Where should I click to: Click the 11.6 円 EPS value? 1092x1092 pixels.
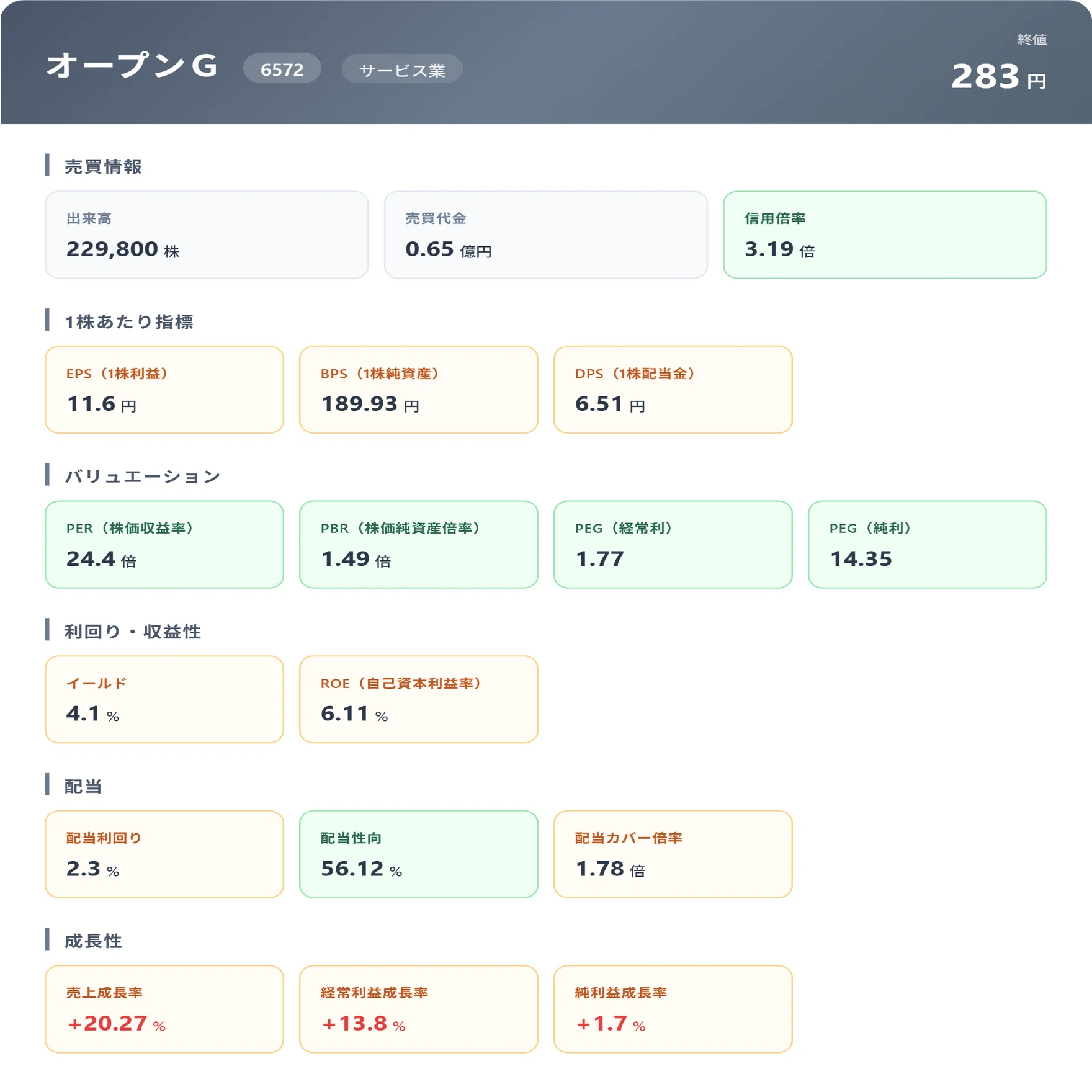[x=102, y=404]
